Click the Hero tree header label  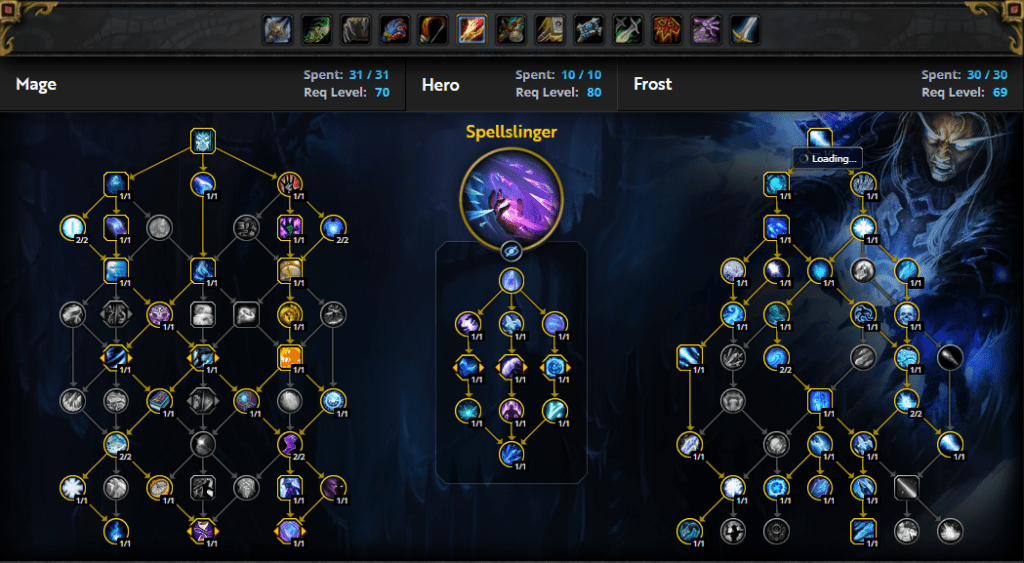pyautogui.click(x=440, y=84)
